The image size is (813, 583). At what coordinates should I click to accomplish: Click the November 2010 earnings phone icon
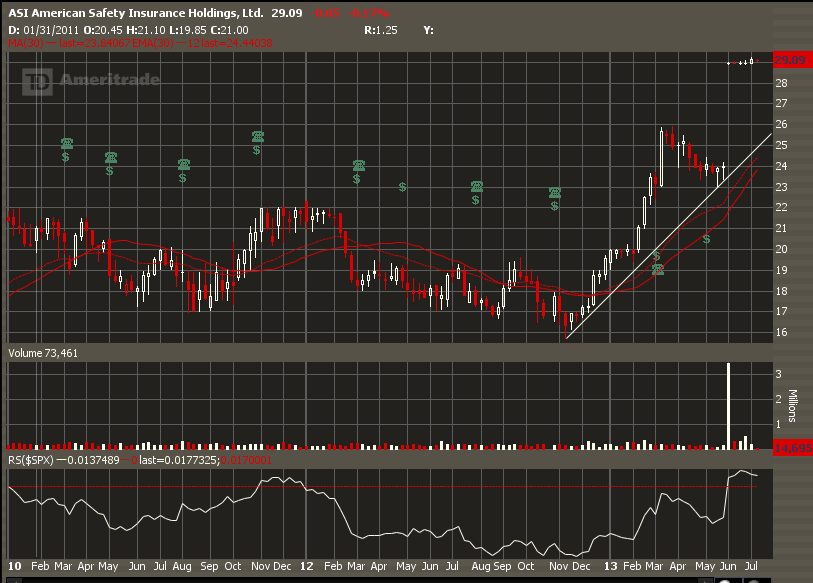click(x=258, y=136)
